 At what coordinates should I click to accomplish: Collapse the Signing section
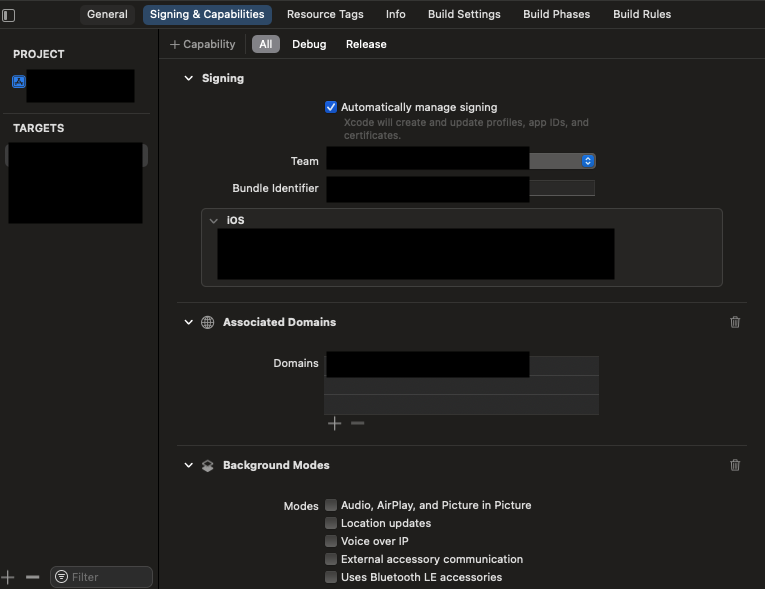(x=188, y=78)
